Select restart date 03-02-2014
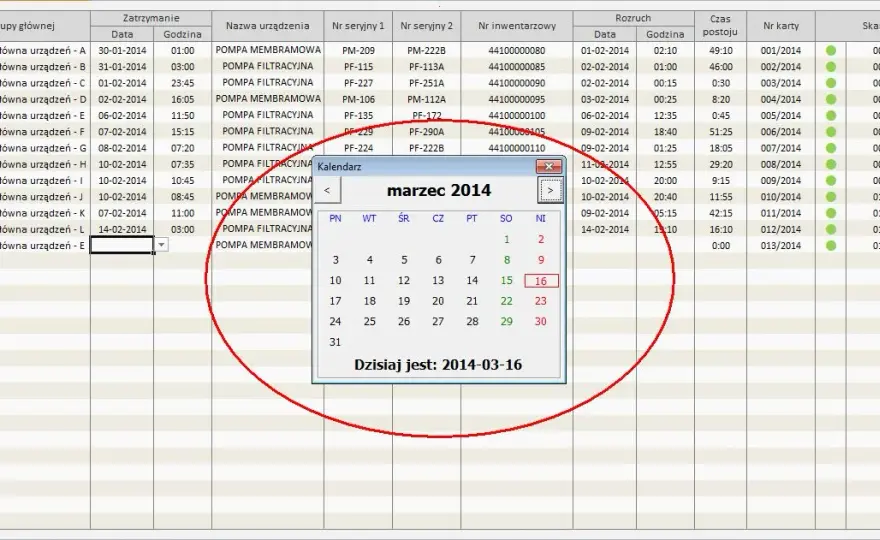Viewport: 880px width, 540px height. tap(605, 99)
